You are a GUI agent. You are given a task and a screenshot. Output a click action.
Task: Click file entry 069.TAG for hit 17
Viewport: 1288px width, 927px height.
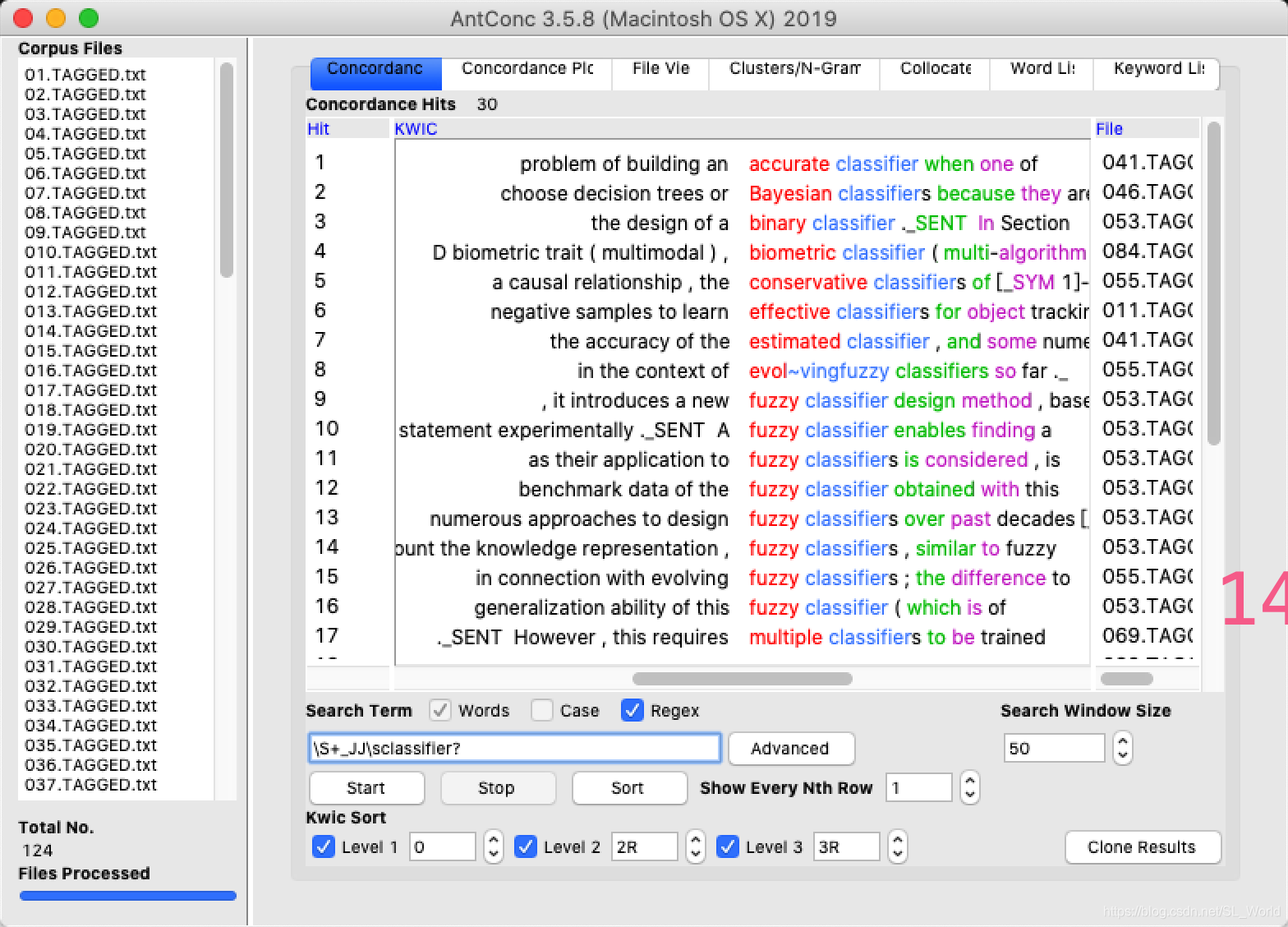tap(1147, 635)
